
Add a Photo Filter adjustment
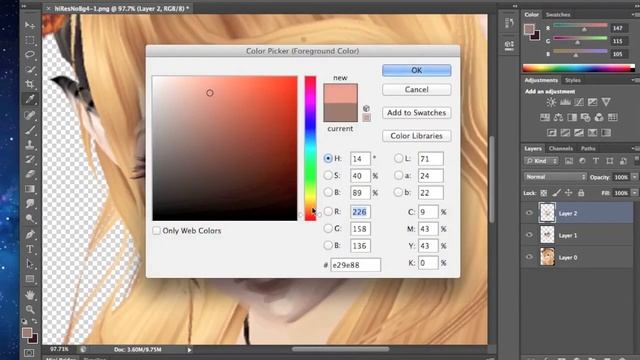[x=585, y=118]
